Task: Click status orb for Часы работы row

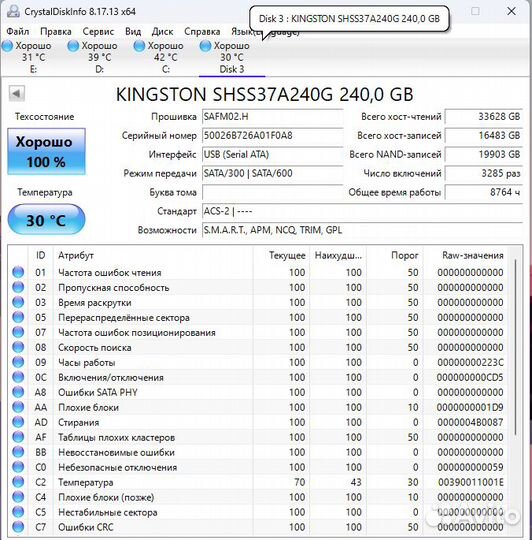Action: pos(18,362)
